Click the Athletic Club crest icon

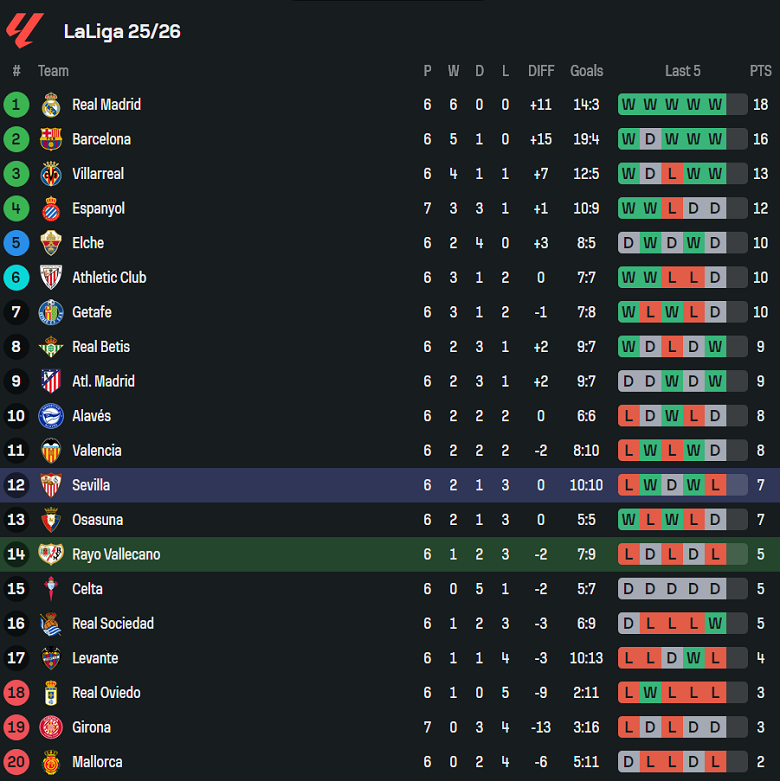tap(51, 278)
